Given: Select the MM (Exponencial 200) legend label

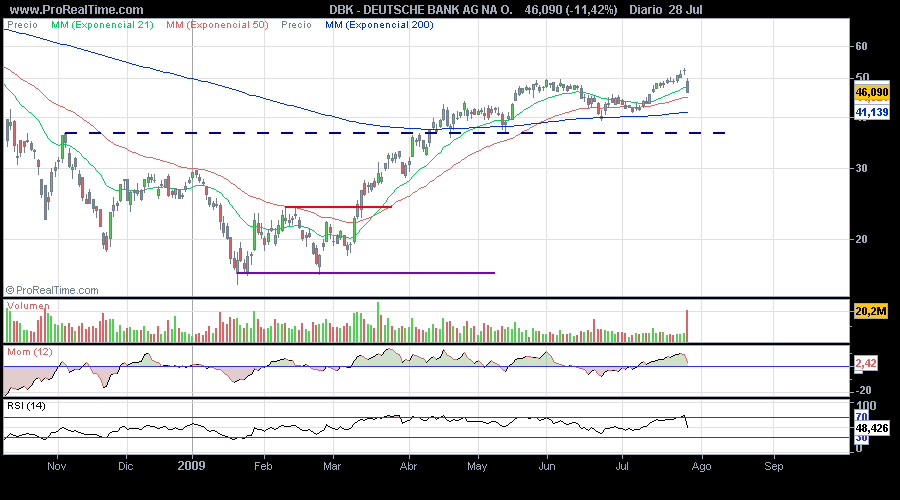Looking at the screenshot, I should [x=379, y=25].
